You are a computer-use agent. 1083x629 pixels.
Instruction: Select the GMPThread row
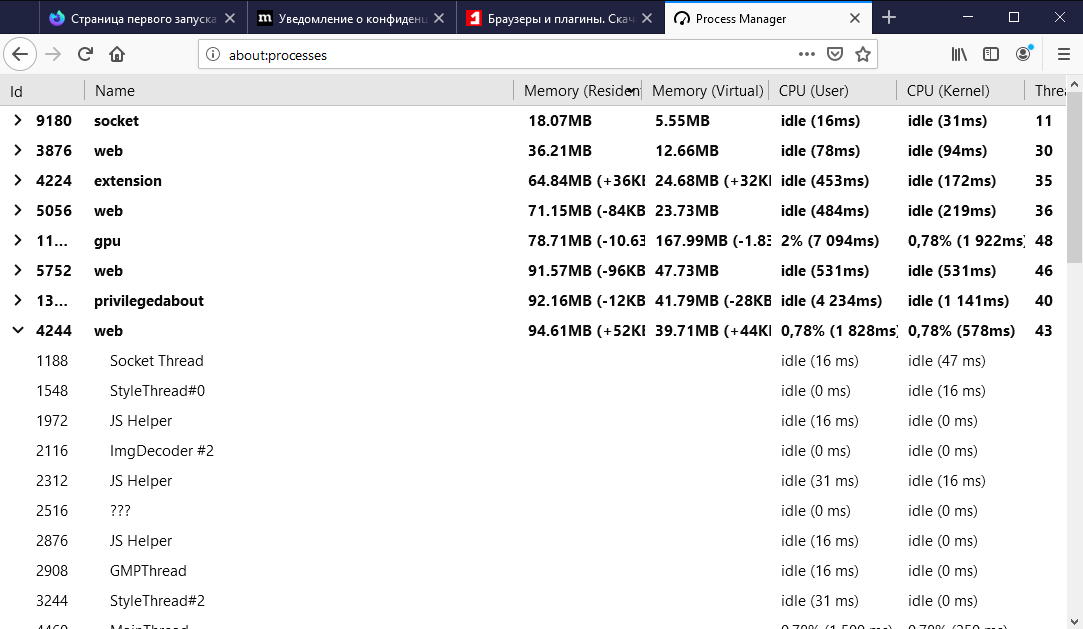(x=533, y=571)
